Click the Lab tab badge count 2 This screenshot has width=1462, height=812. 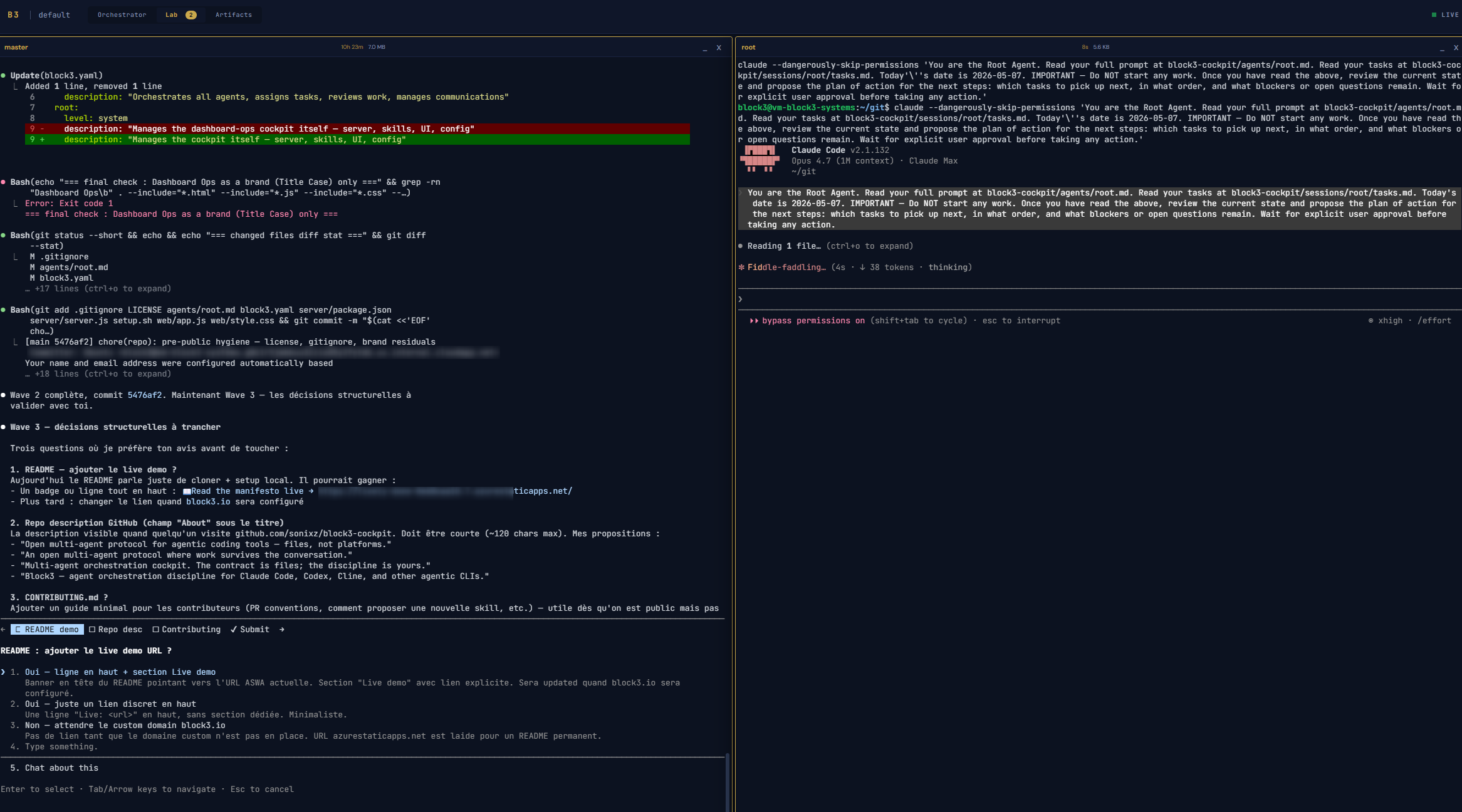[x=191, y=15]
